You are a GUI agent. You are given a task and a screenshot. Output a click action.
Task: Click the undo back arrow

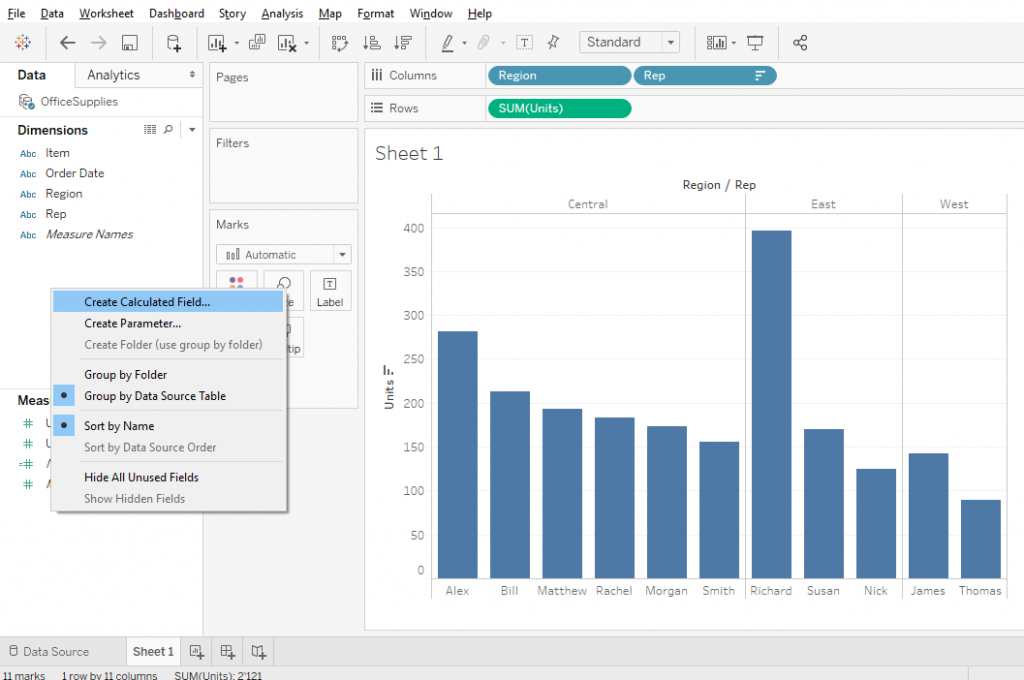68,43
